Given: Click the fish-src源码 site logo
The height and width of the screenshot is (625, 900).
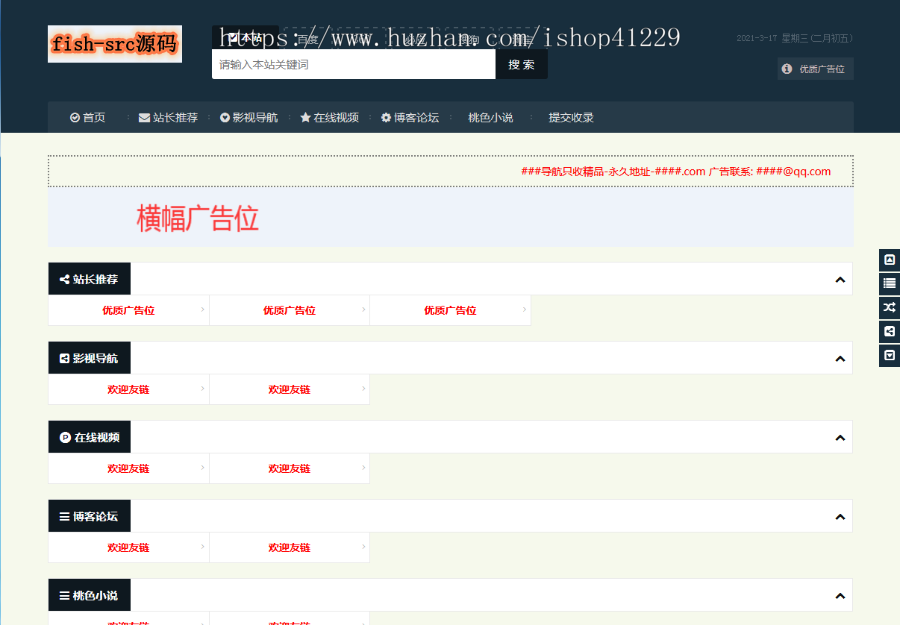Looking at the screenshot, I should (115, 44).
